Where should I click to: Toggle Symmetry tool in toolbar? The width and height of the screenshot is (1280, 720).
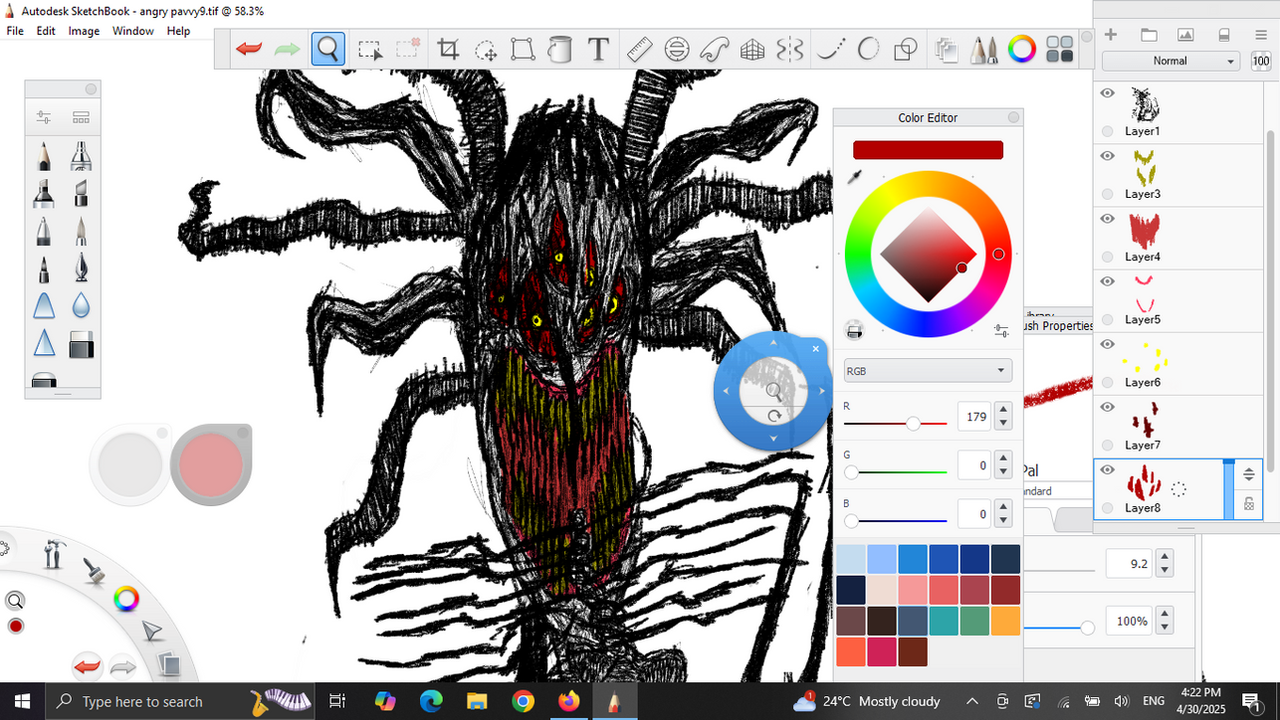(x=790, y=49)
